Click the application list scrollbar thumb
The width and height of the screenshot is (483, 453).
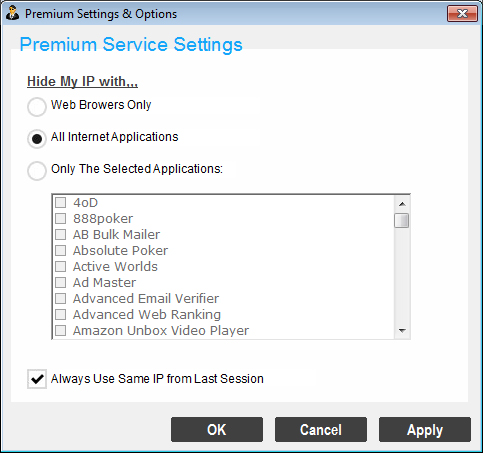402,220
